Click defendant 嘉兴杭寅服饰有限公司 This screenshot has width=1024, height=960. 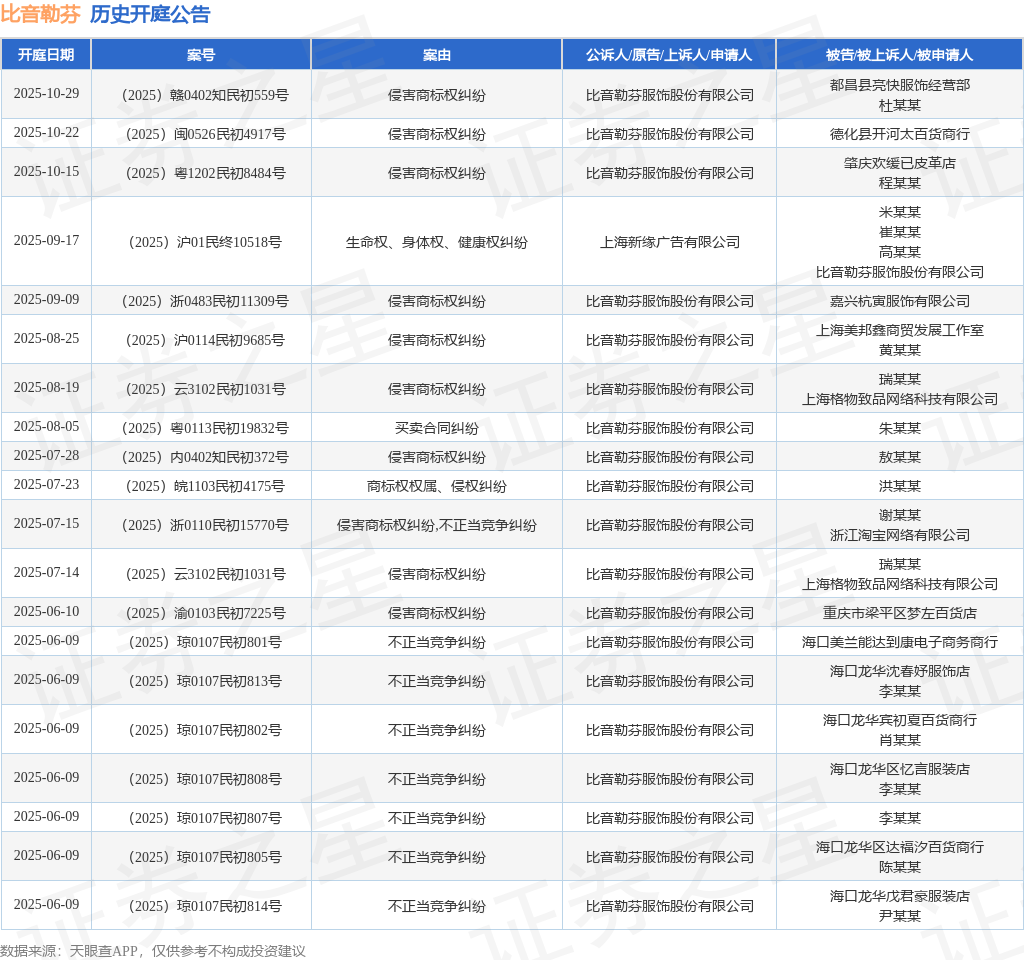(899, 301)
